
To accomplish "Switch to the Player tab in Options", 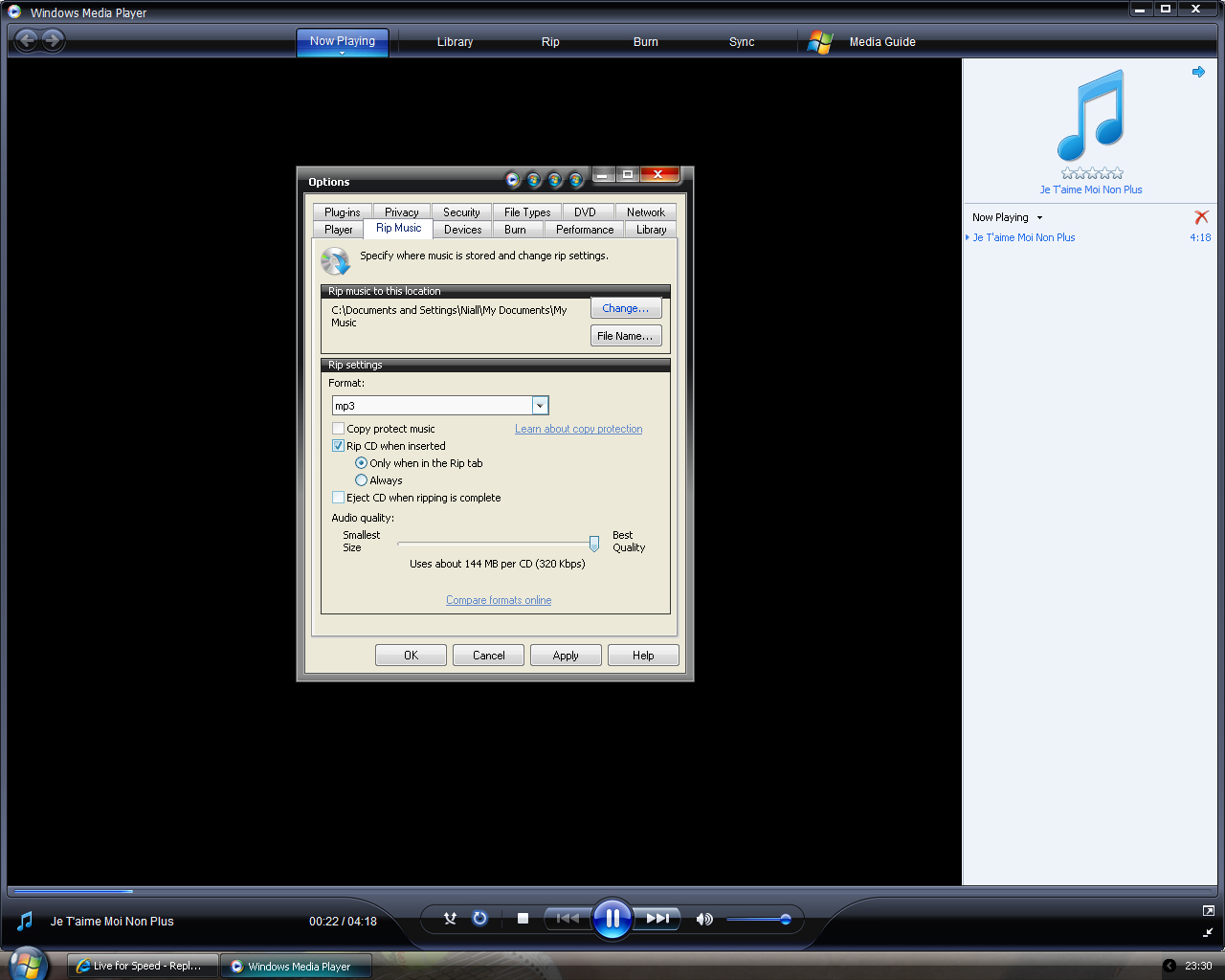I will click(339, 230).
